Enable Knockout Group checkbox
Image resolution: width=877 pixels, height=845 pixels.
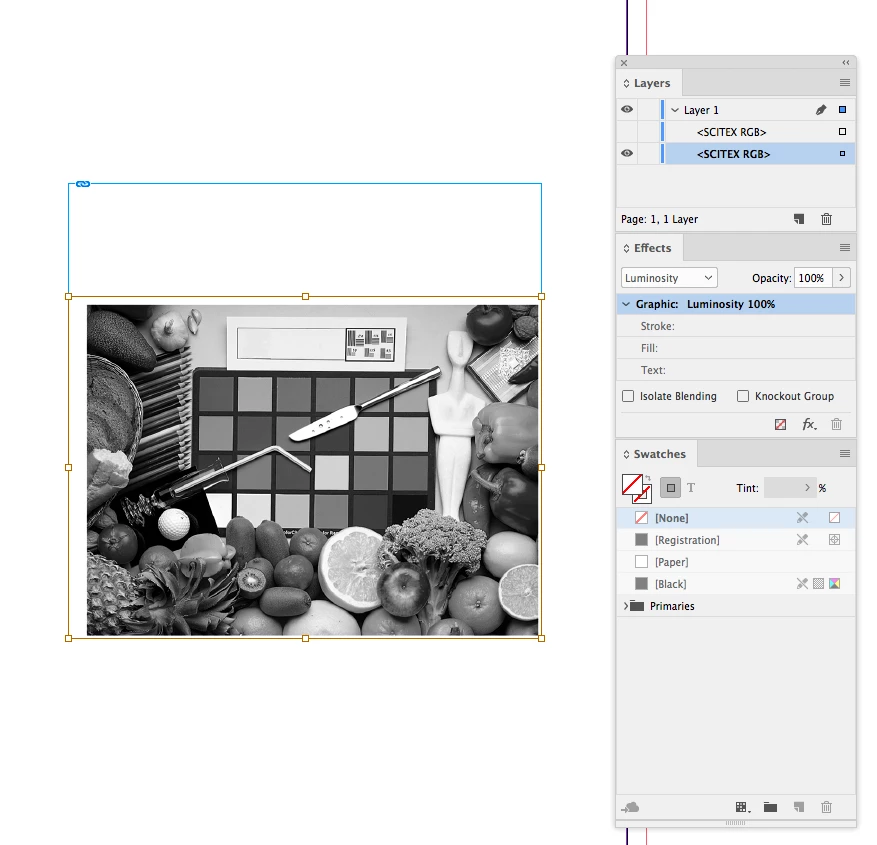tap(743, 396)
